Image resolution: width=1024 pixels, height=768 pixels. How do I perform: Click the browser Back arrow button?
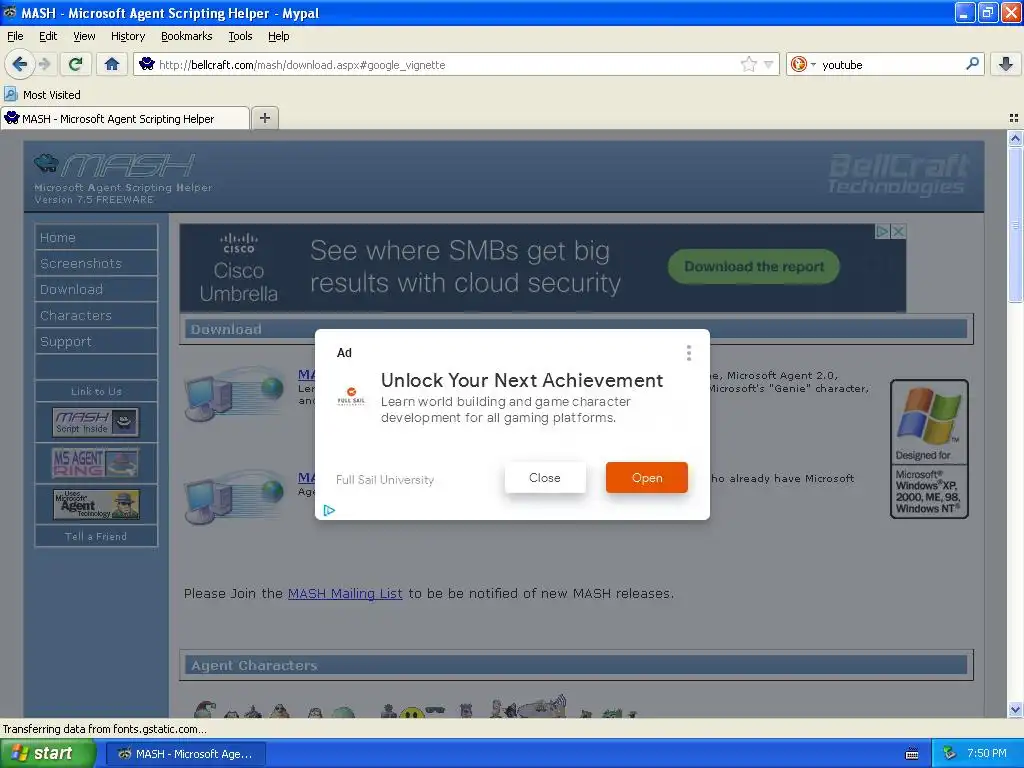point(19,64)
